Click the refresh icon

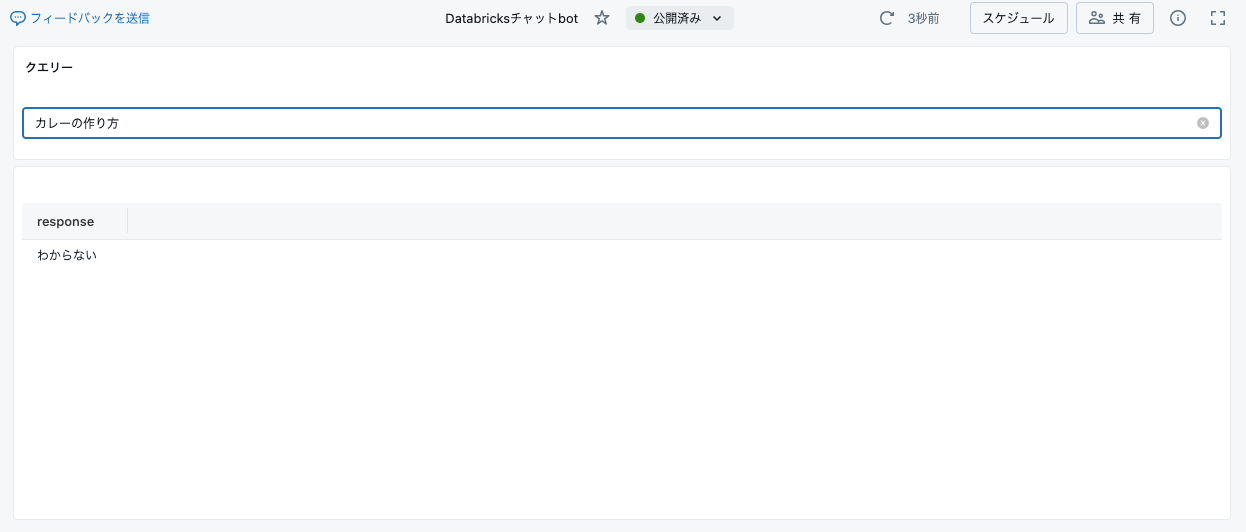[886, 18]
